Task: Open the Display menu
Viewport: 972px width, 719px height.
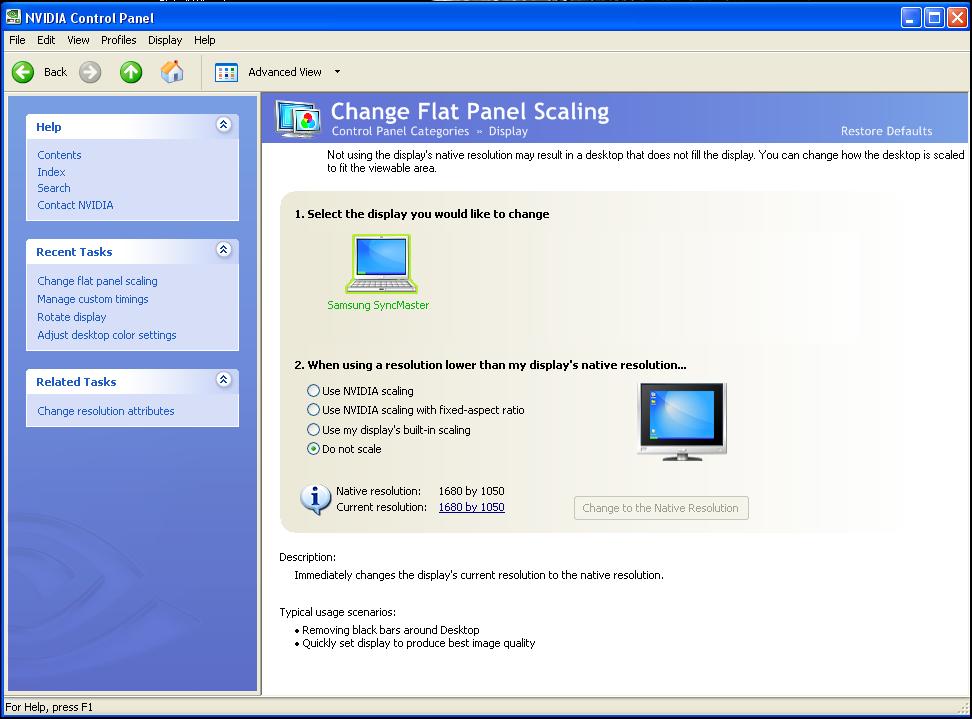Action: pyautogui.click(x=165, y=40)
